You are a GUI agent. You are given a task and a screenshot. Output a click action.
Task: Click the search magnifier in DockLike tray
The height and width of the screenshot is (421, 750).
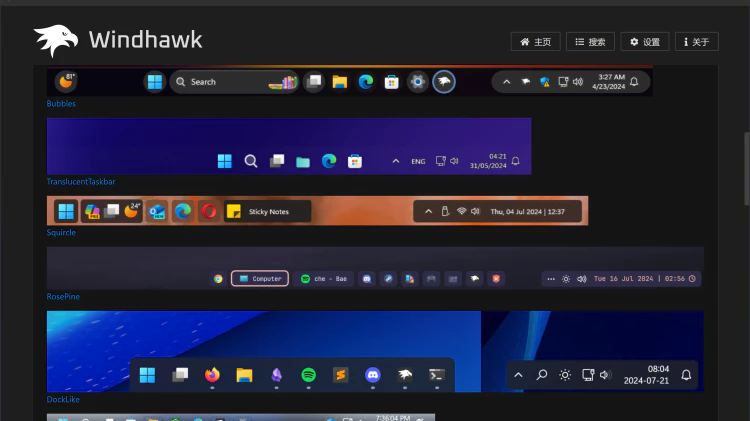click(541, 375)
